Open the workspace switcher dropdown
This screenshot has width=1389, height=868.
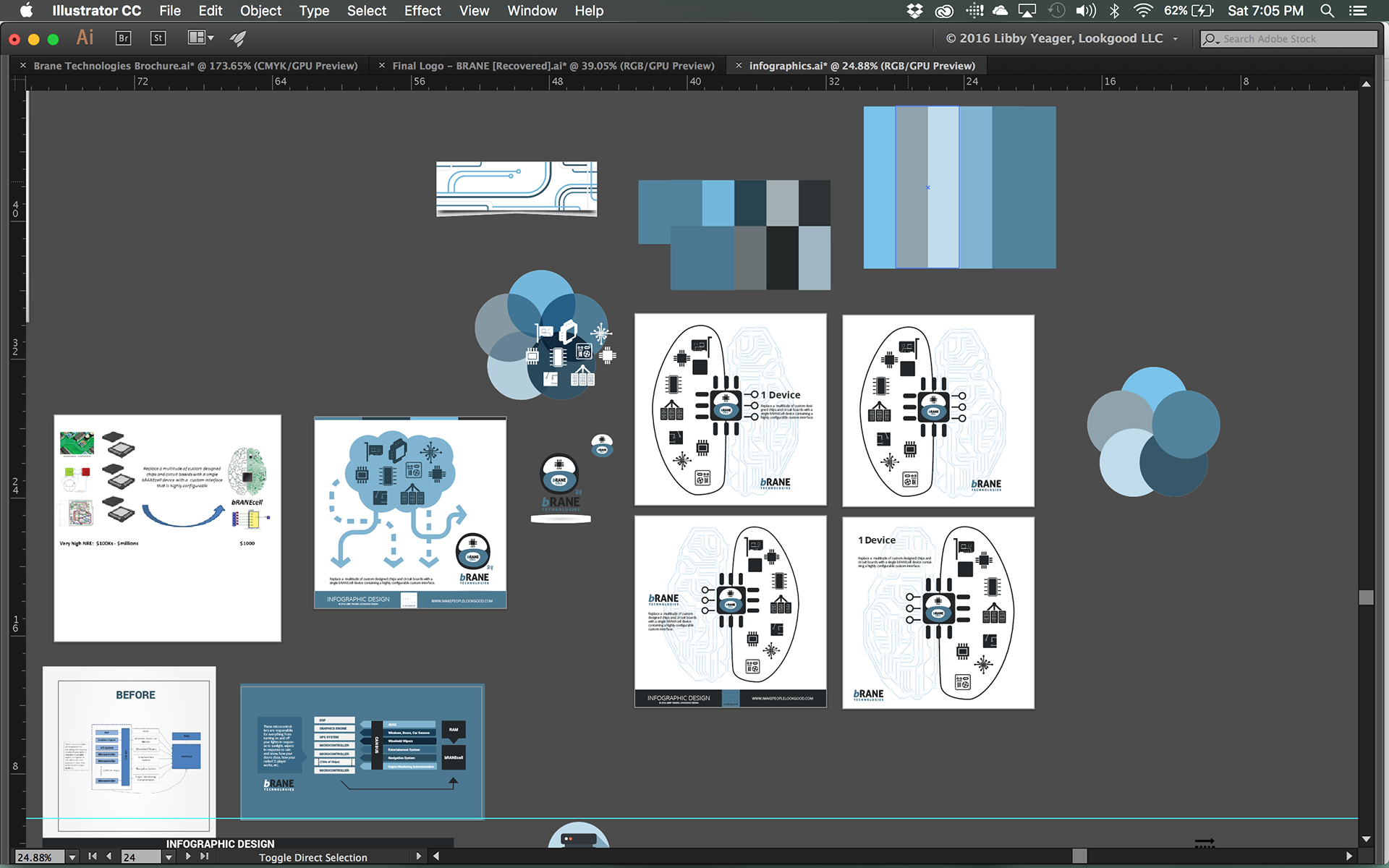pyautogui.click(x=1175, y=39)
